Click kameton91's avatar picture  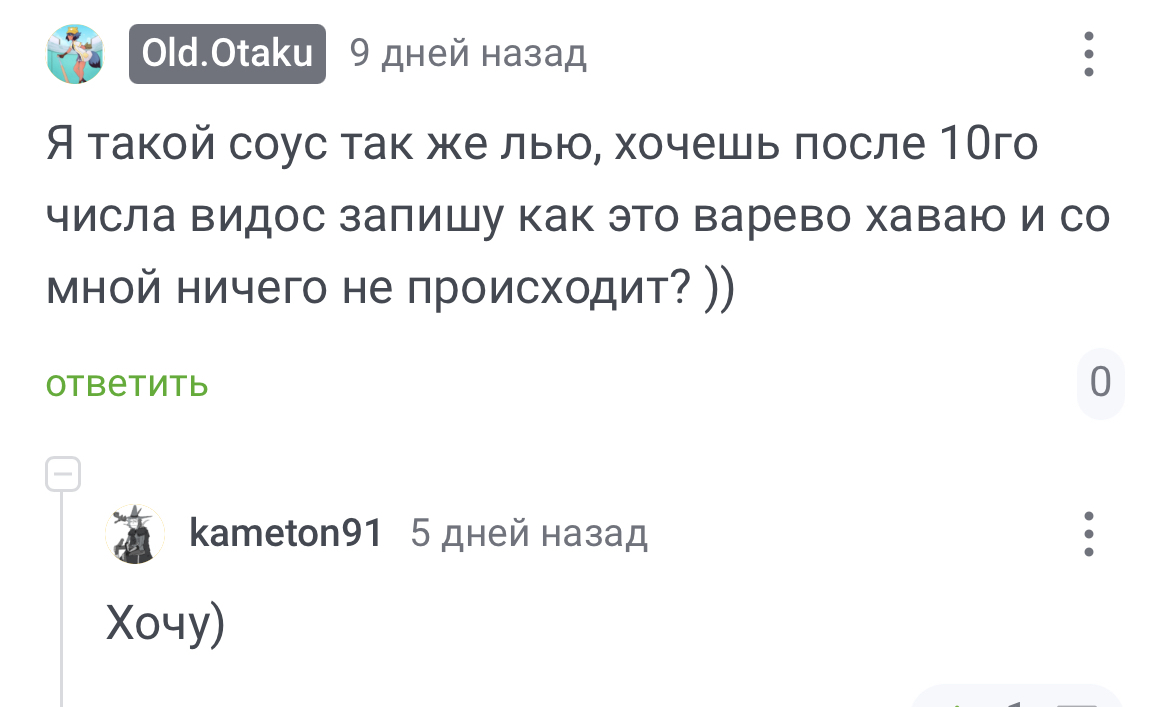(x=135, y=534)
